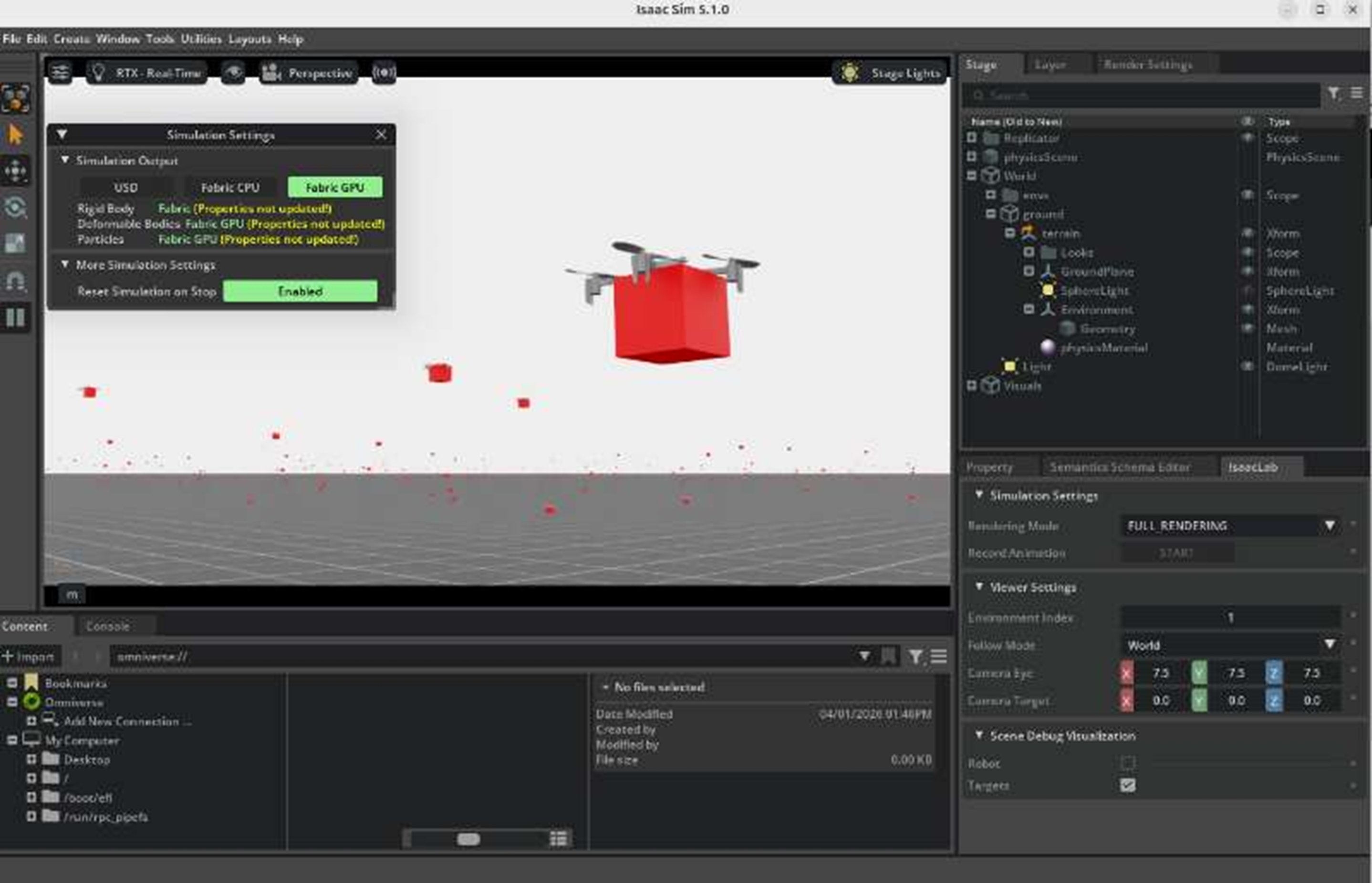Switch to the Render Settings tab
Viewport: 1372px width, 883px height.
click(1148, 65)
